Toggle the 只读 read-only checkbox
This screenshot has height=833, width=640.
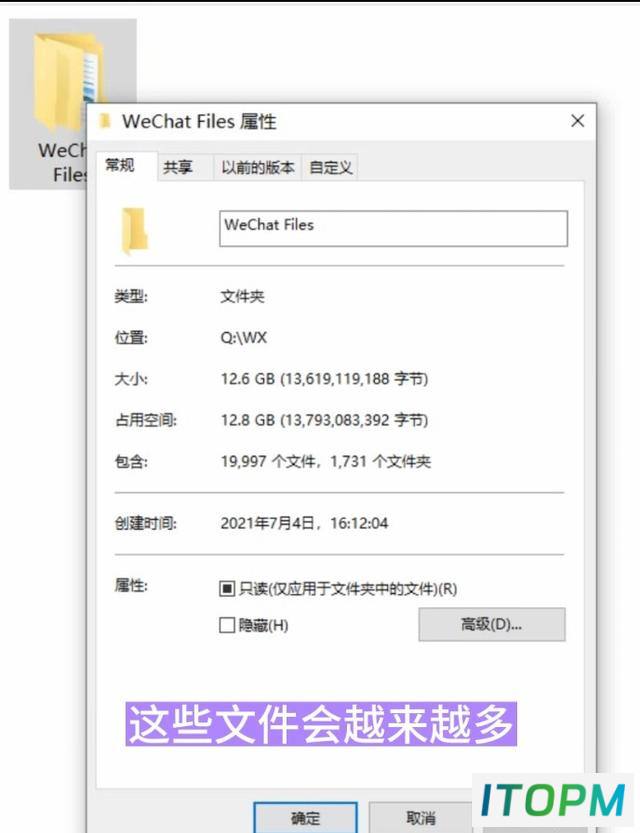click(227, 589)
